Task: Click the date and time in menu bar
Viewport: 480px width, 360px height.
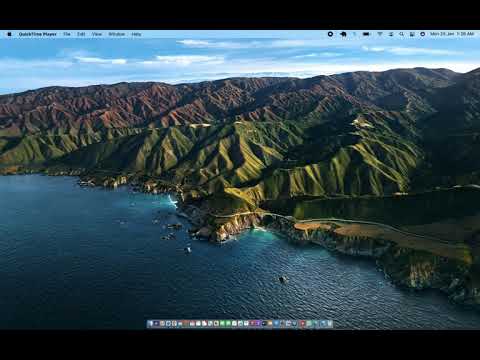Action: pyautogui.click(x=452, y=34)
